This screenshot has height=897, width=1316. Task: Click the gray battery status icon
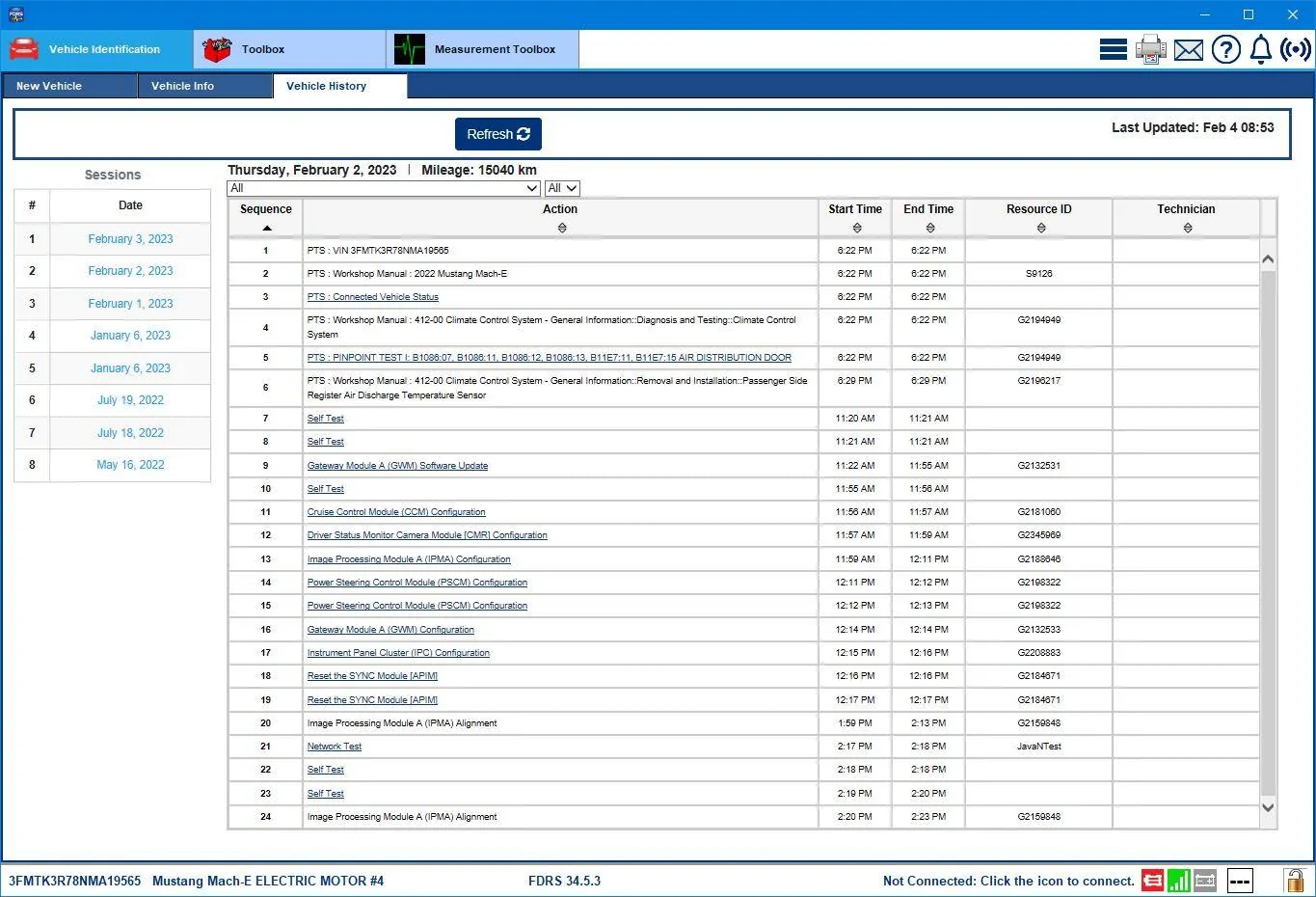[x=1204, y=881]
